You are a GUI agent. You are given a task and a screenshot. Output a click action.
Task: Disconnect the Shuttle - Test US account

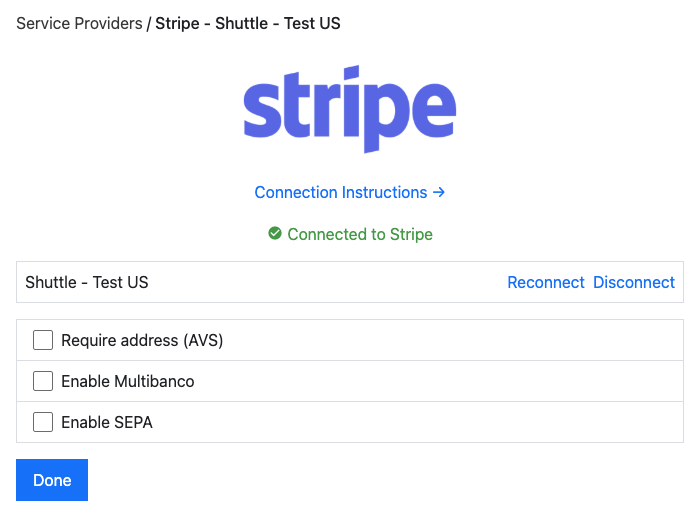coord(634,282)
